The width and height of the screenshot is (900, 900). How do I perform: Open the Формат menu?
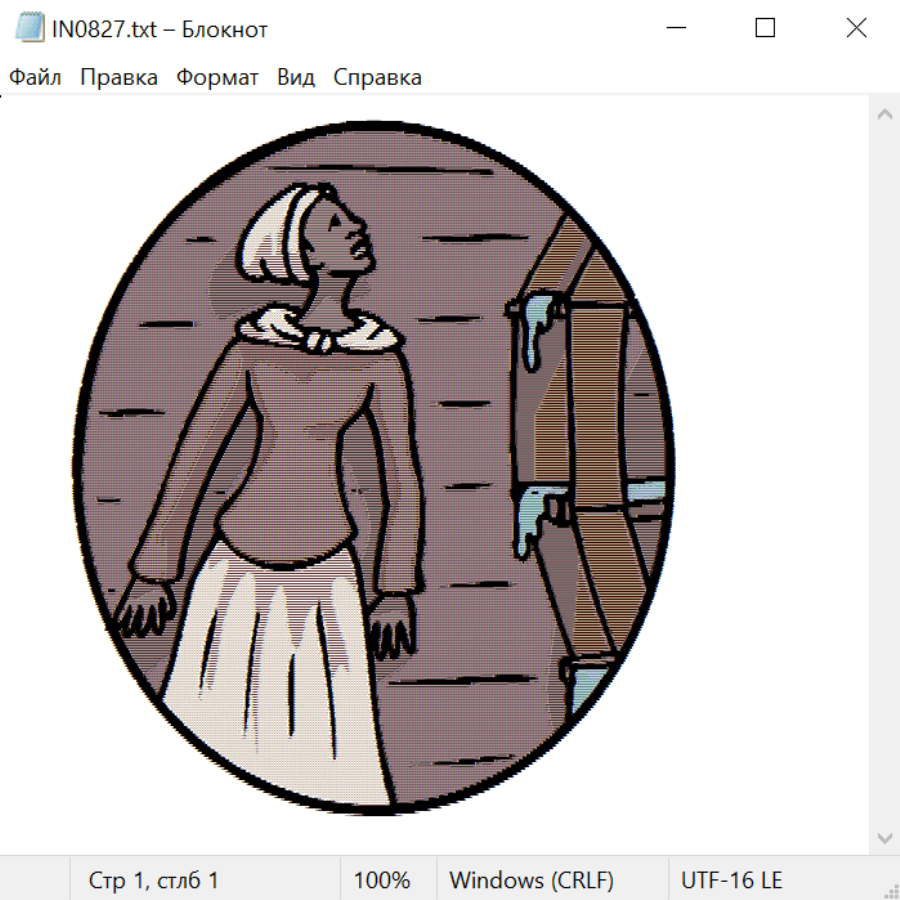[x=217, y=77]
